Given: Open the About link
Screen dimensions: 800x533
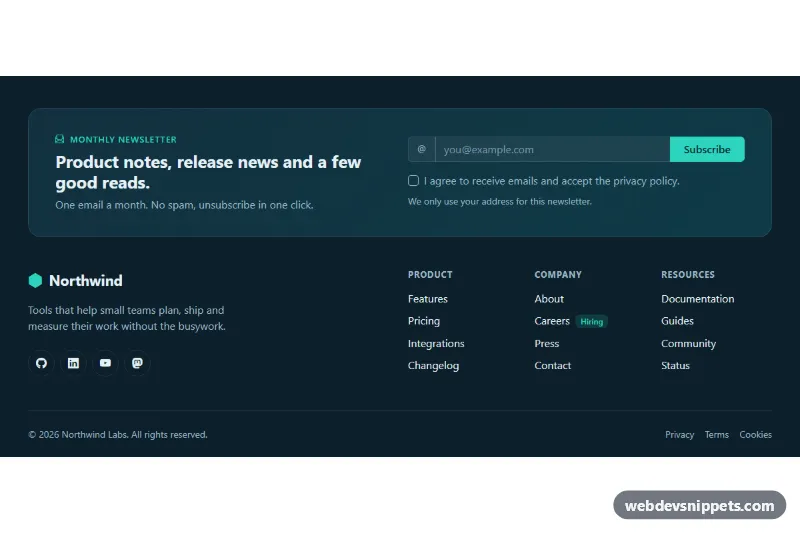Looking at the screenshot, I should point(549,299).
